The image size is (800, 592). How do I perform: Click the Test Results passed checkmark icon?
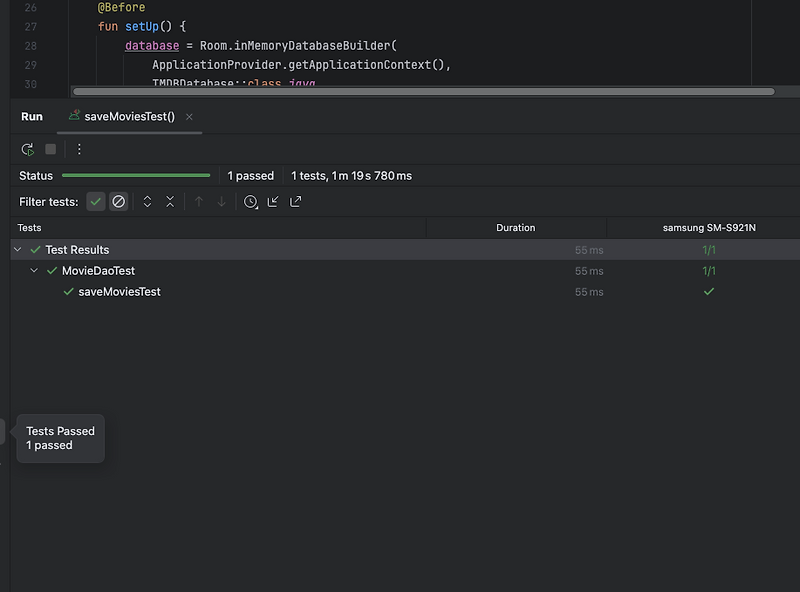point(35,250)
